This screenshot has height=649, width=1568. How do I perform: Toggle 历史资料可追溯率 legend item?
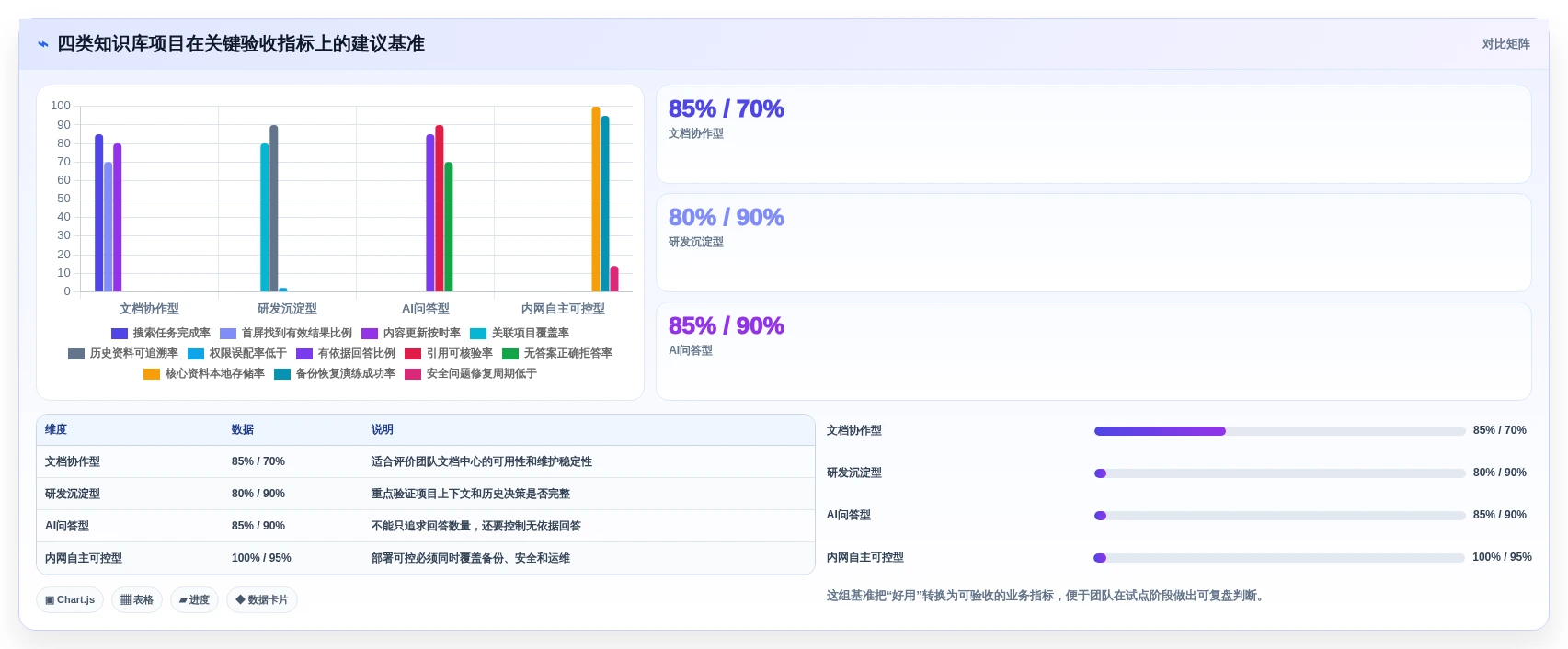click(x=123, y=354)
